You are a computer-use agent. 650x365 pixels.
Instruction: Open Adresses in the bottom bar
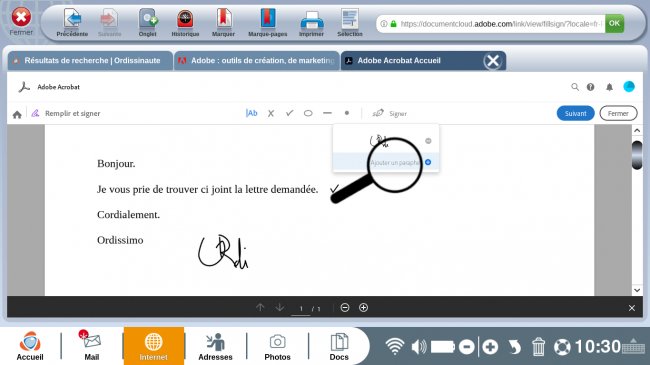pos(215,346)
